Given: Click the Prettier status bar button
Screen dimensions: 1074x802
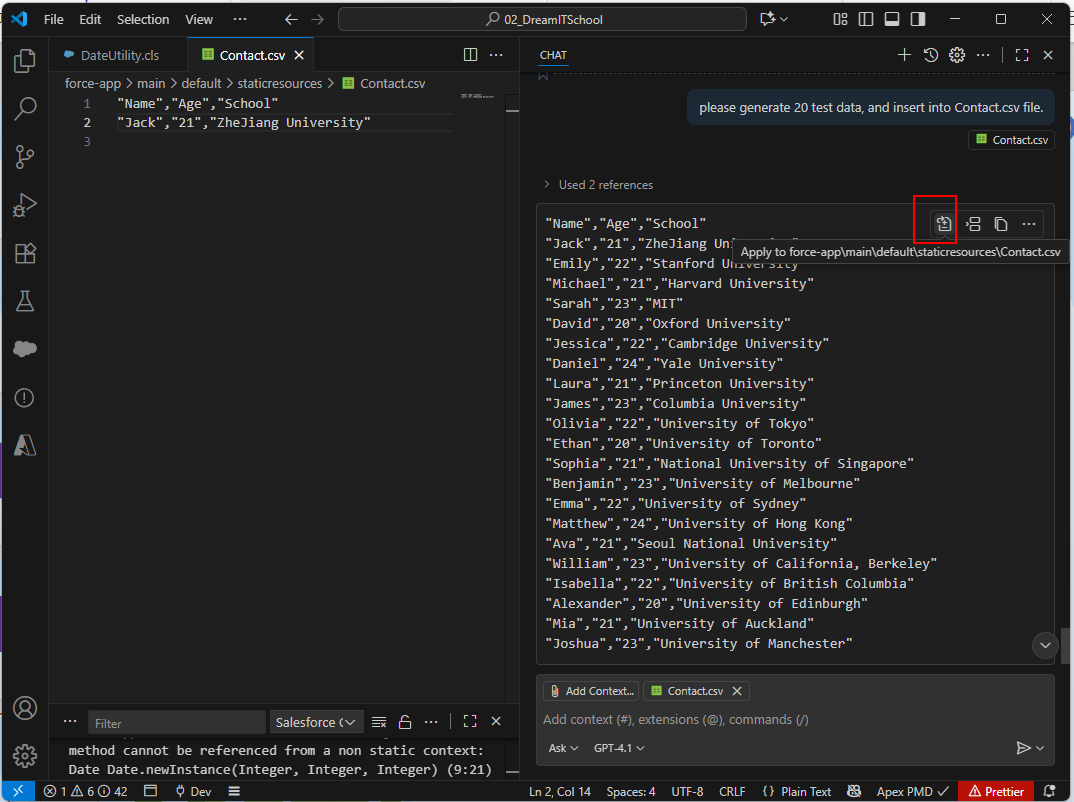Looking at the screenshot, I should coord(995,791).
